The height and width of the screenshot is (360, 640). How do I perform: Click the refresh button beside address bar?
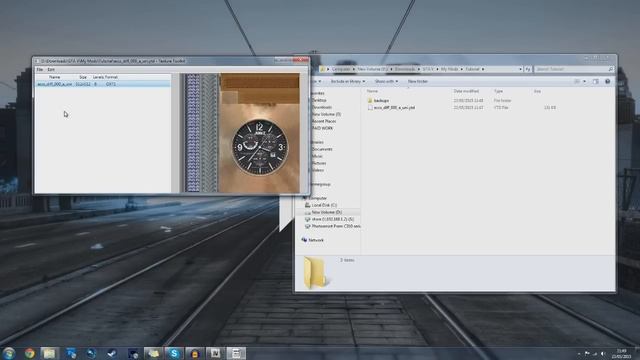point(528,69)
